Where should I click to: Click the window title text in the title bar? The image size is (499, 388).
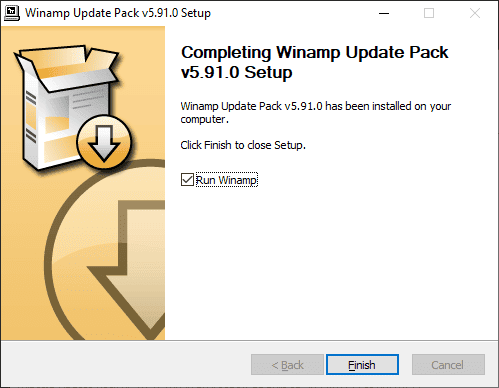[x=118, y=13]
